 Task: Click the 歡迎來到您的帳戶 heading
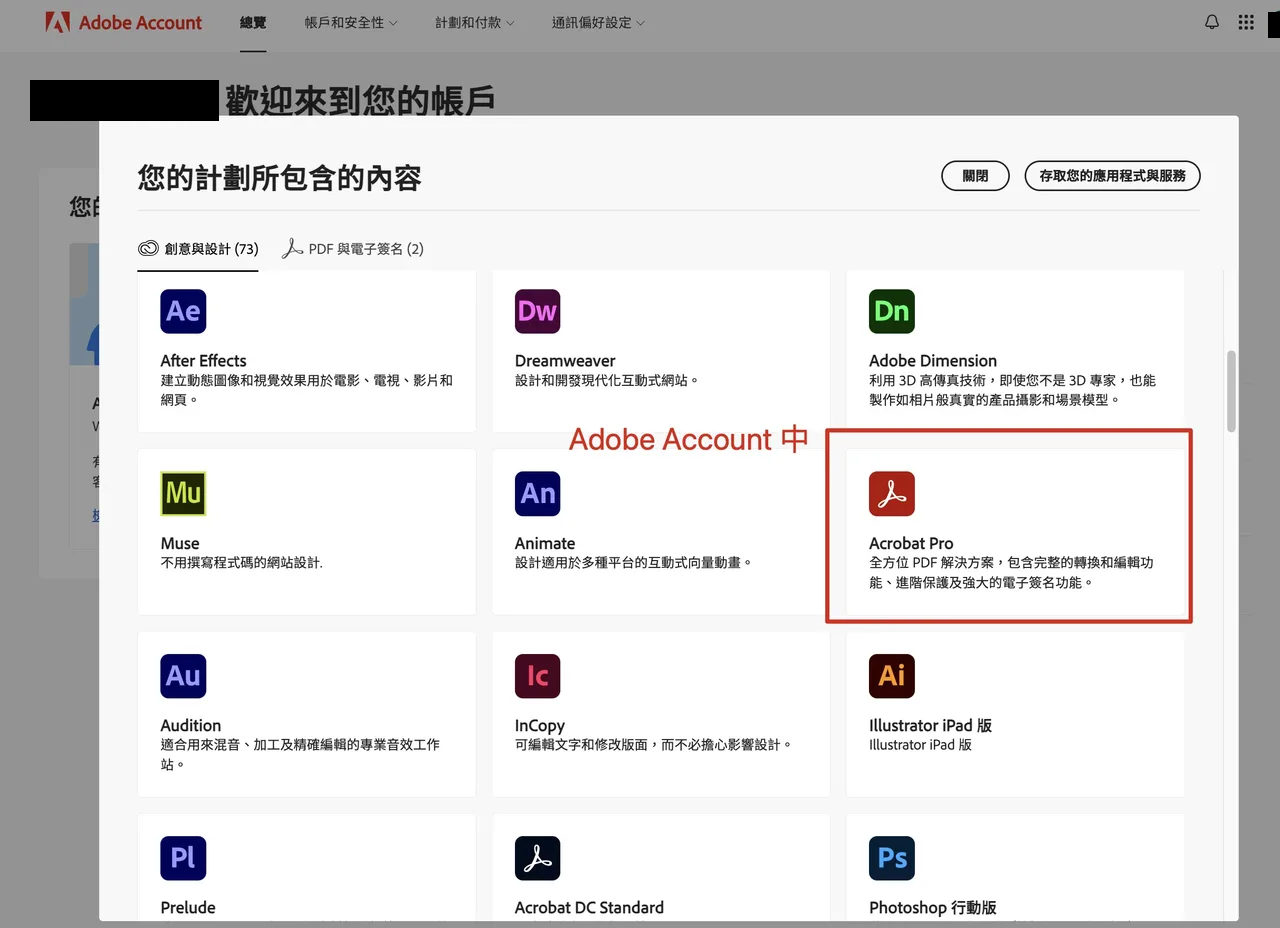[x=360, y=100]
